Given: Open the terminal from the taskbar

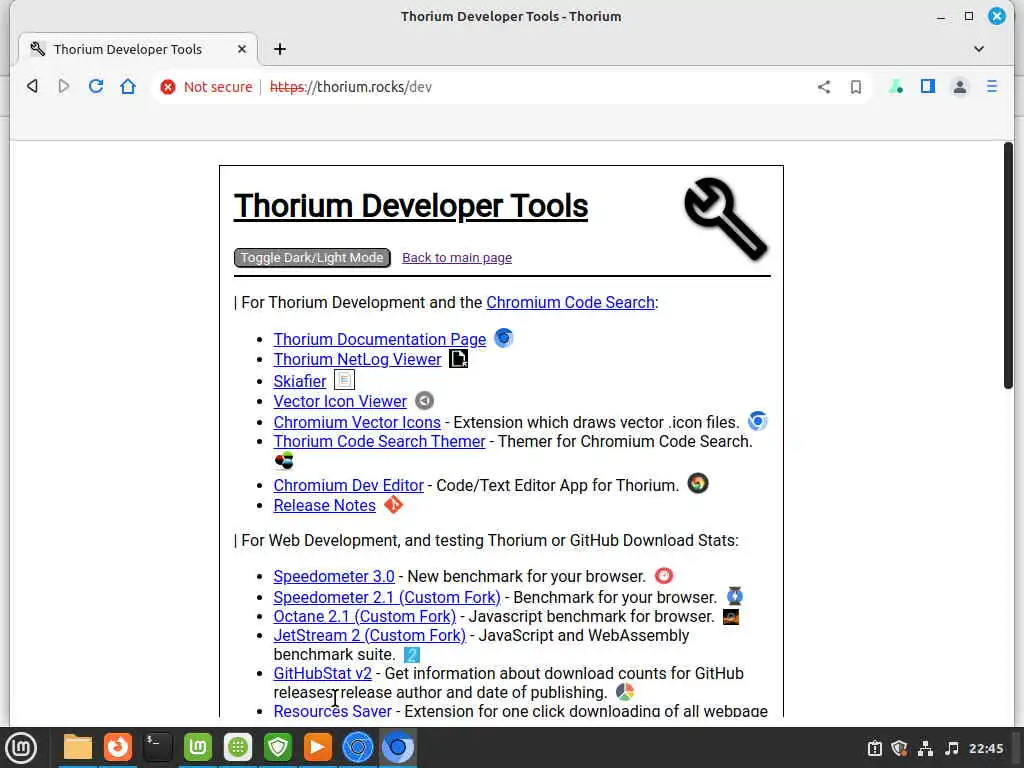Looking at the screenshot, I should pos(157,747).
